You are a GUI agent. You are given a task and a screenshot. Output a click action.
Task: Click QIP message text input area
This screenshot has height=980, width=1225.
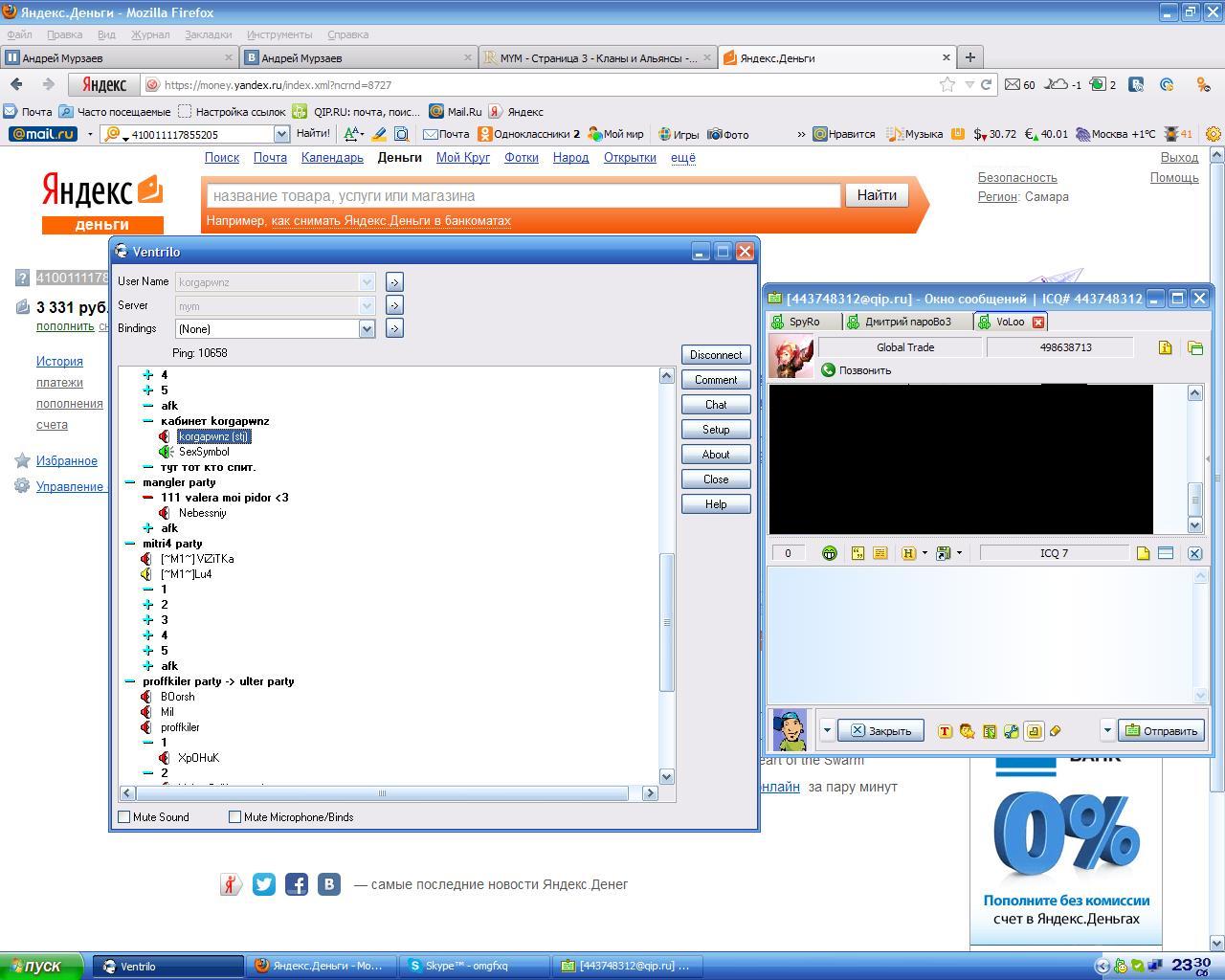point(980,635)
